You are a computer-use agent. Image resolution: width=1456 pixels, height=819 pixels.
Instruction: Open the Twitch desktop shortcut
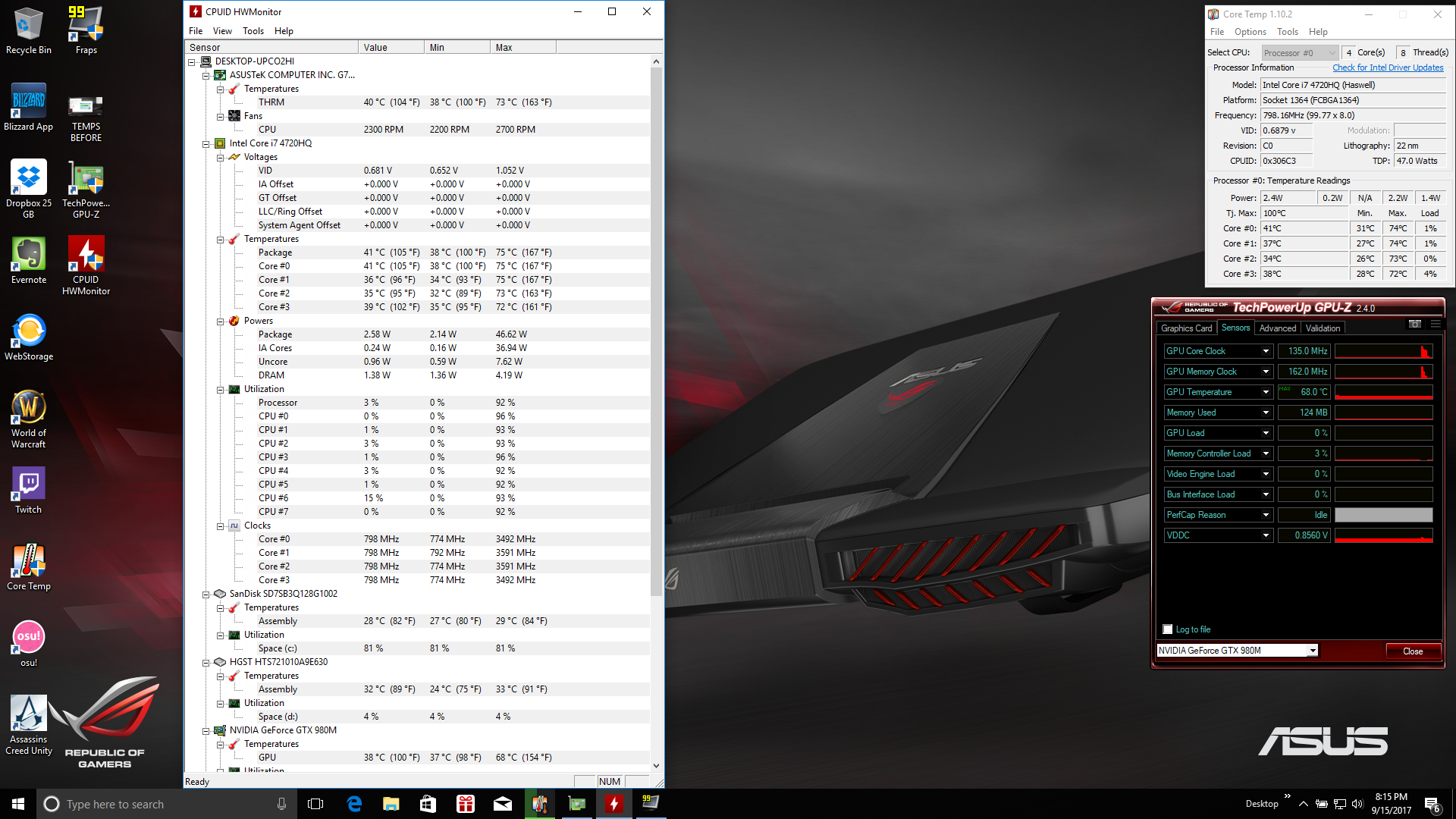coord(29,490)
